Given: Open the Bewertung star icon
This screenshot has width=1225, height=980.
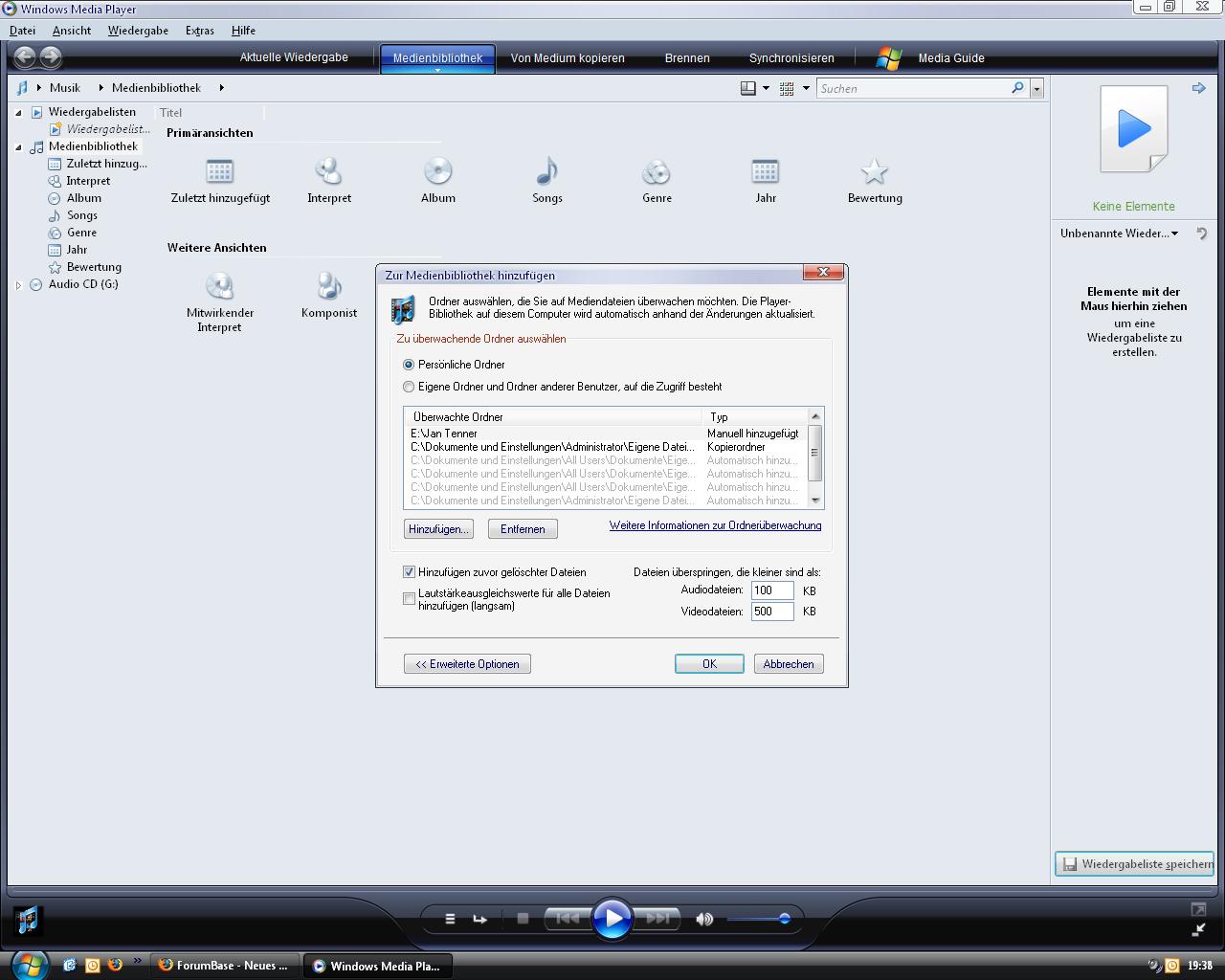Looking at the screenshot, I should [x=874, y=172].
